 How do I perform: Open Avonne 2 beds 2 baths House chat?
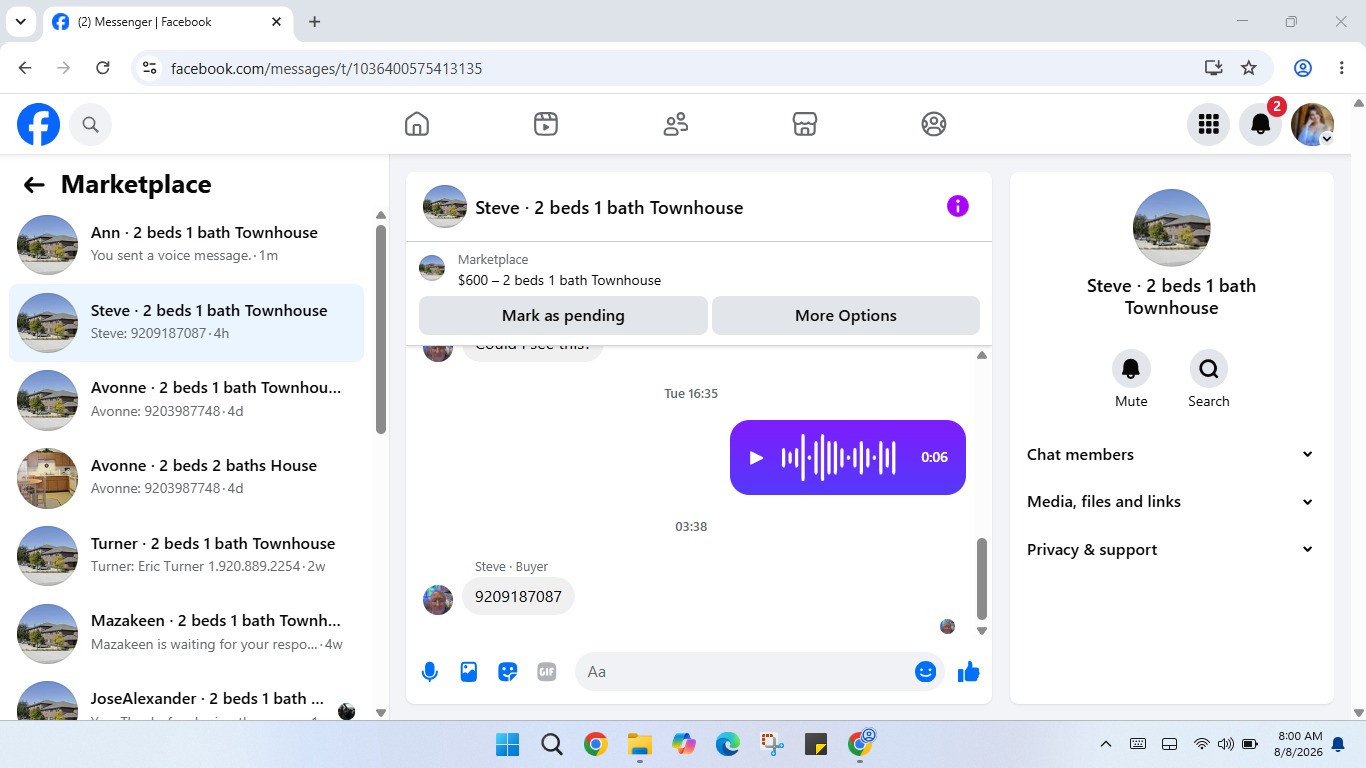(187, 477)
